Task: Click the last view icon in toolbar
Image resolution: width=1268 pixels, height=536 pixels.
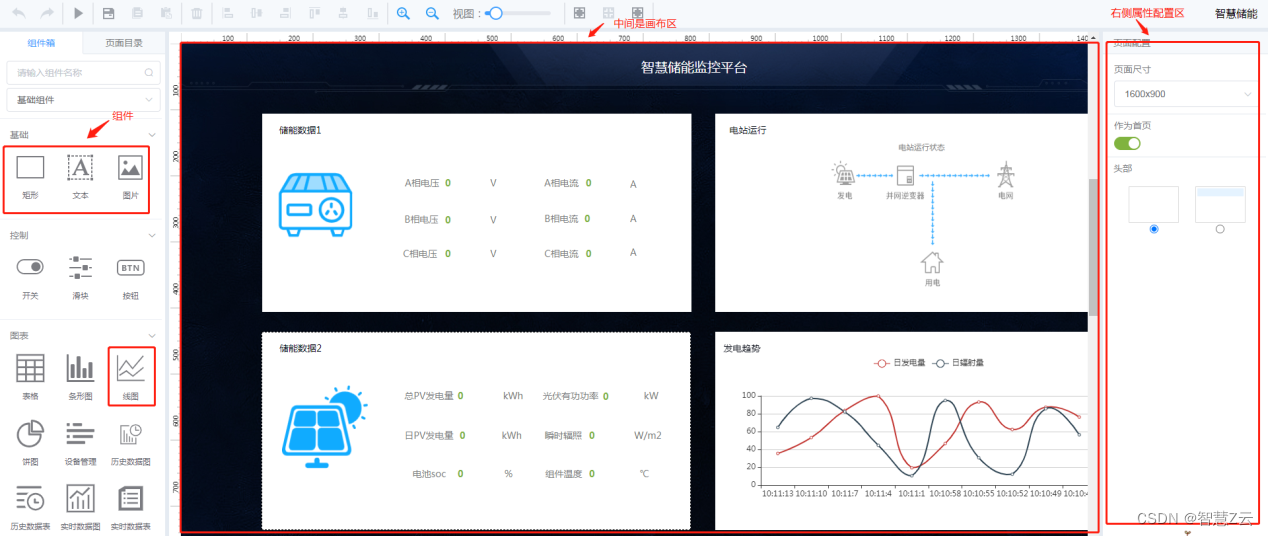Action: point(637,13)
